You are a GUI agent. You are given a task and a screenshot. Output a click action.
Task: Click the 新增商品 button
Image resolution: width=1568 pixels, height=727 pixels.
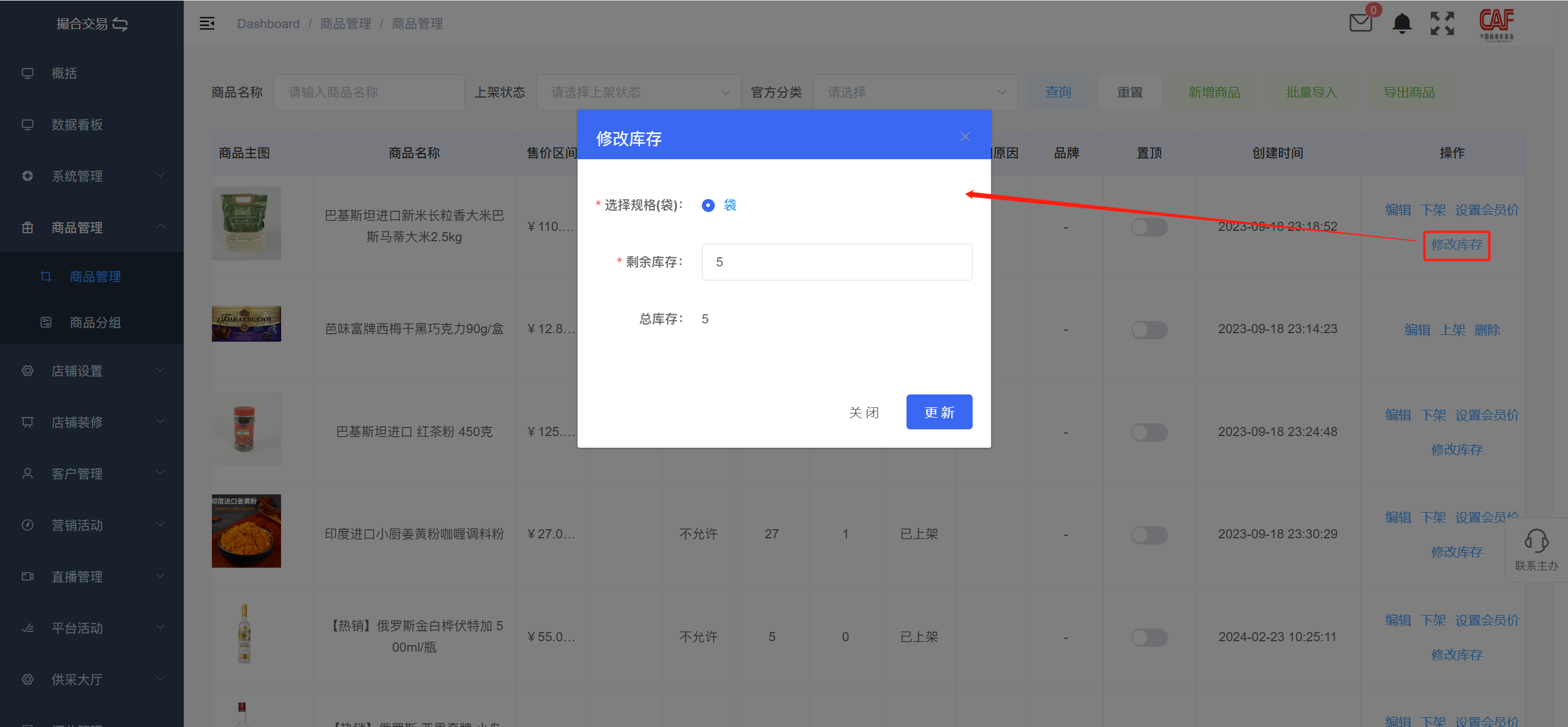point(1214,92)
